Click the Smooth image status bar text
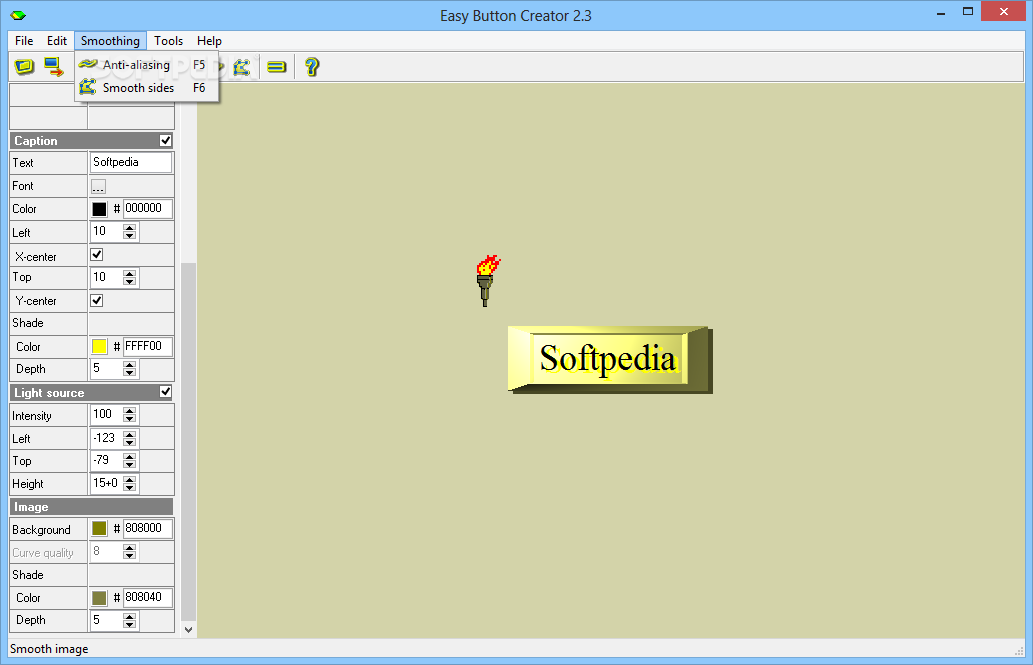Screen dimensions: 1033x665 click(49, 649)
